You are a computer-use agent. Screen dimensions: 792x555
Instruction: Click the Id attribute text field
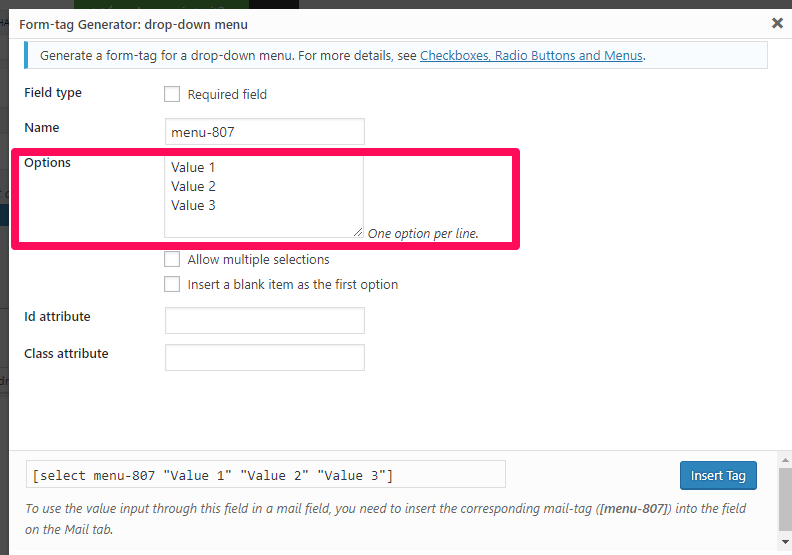pos(265,320)
